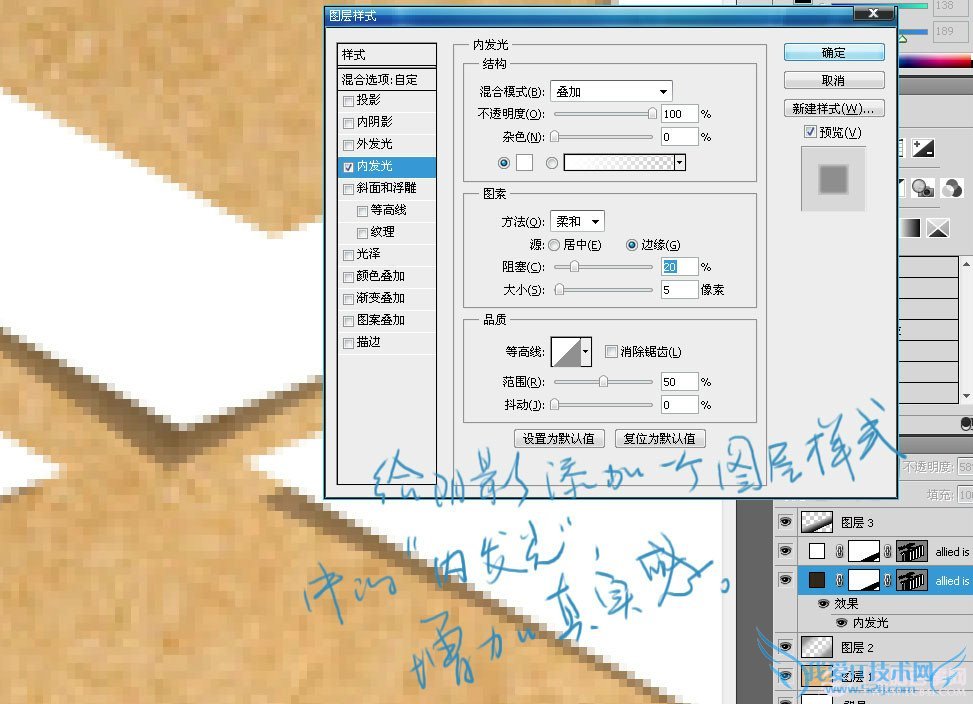Select the gradient radio button
973x704 pixels.
click(x=552, y=163)
